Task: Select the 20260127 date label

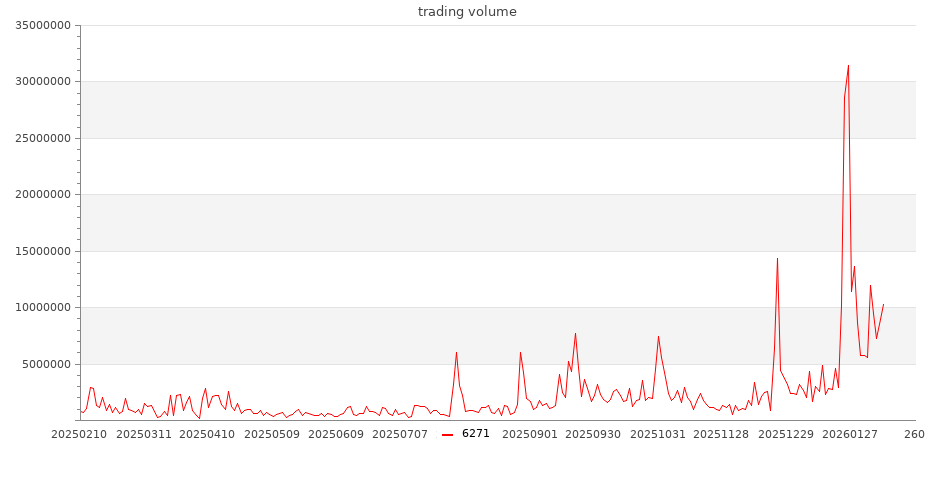Action: 850,434
